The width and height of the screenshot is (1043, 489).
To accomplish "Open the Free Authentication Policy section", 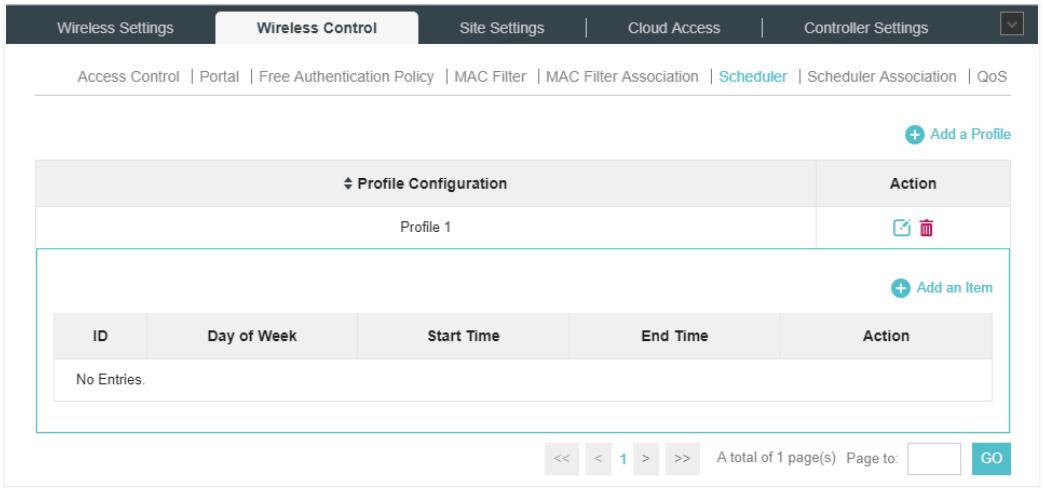I will coord(346,77).
